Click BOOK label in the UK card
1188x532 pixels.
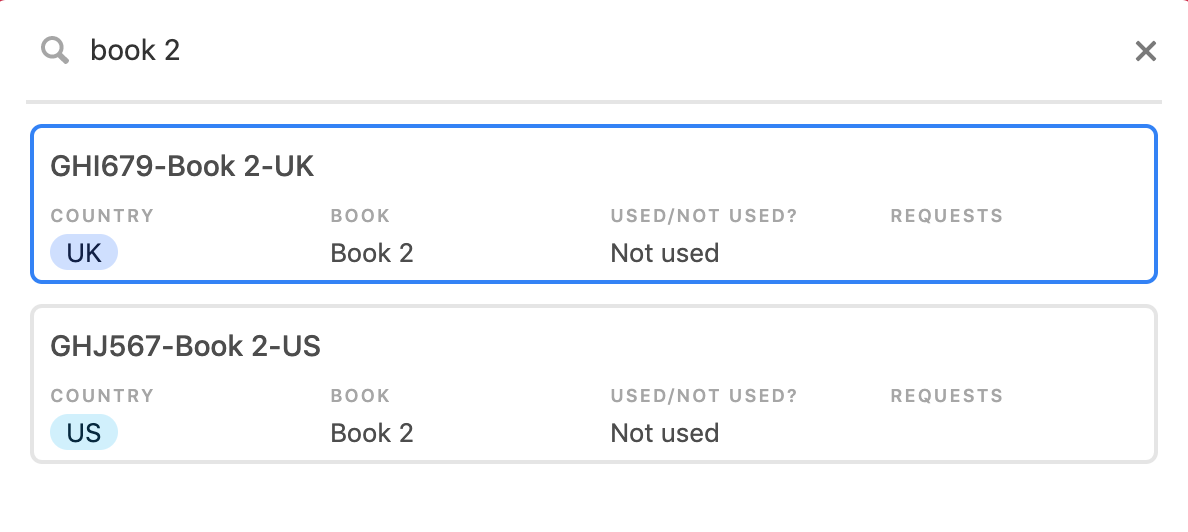361,216
